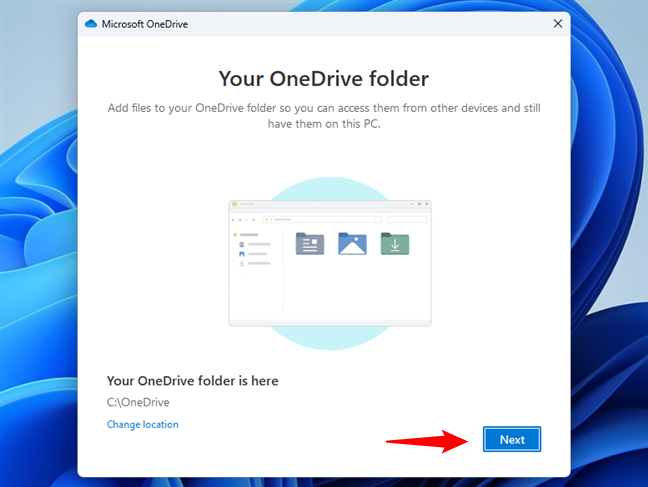Viewport: 648px width, 487px height.
Task: Click the 'Add files to your OneDrive' description
Action: click(324, 116)
